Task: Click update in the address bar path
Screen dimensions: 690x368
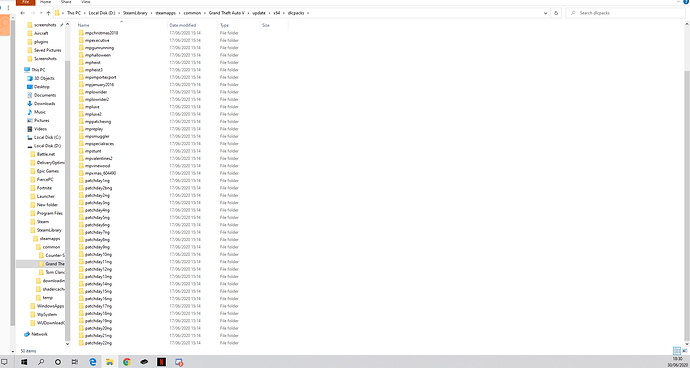Action: click(259, 13)
